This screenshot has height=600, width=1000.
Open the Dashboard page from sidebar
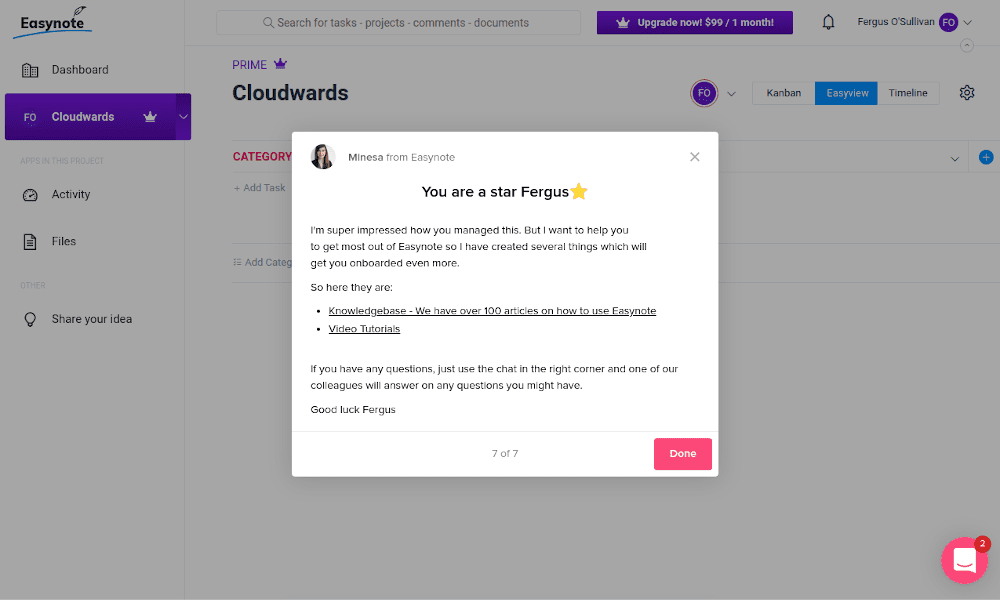(80, 70)
